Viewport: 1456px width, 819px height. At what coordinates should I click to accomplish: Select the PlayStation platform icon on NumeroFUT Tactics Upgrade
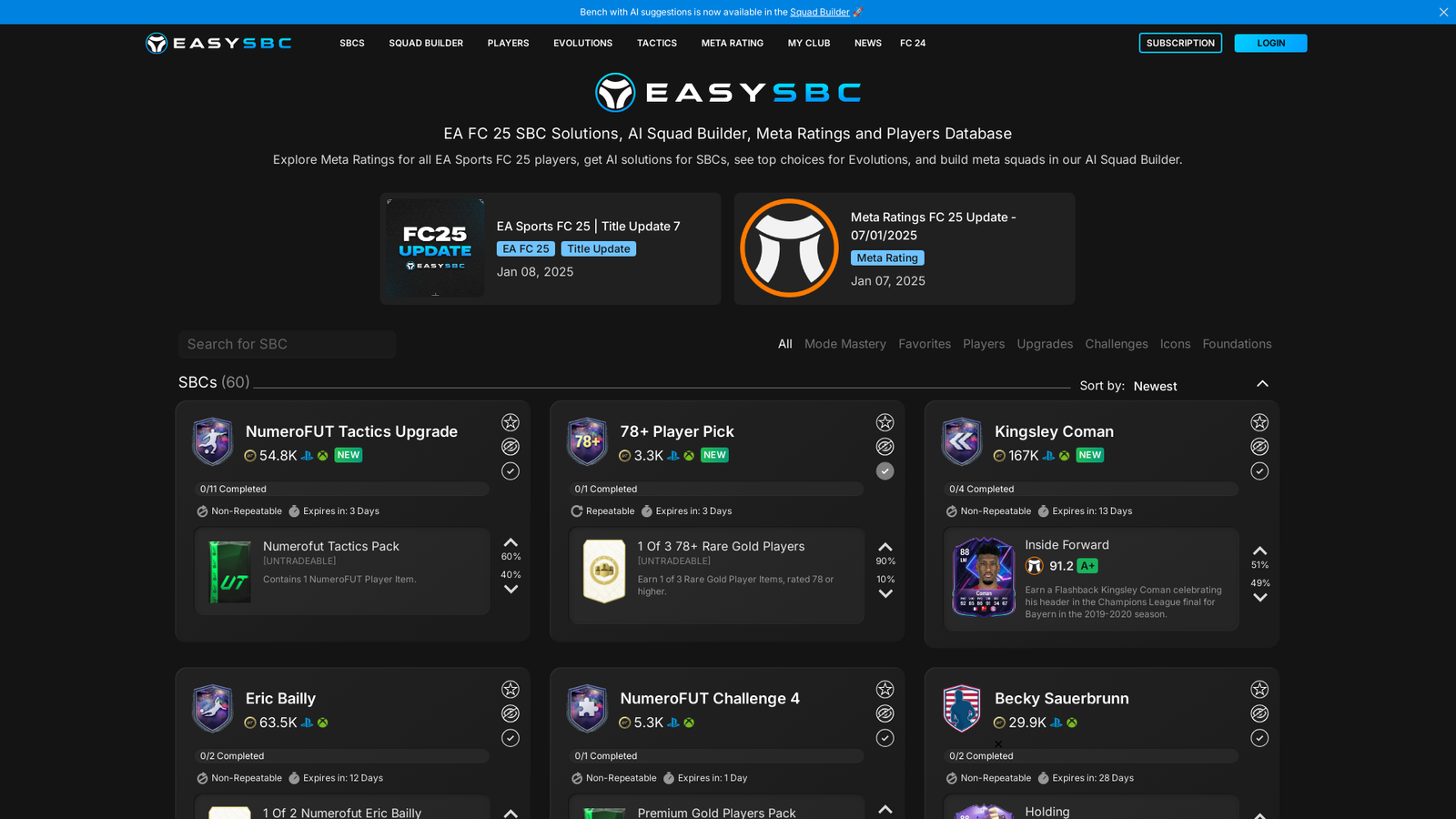pyautogui.click(x=307, y=455)
